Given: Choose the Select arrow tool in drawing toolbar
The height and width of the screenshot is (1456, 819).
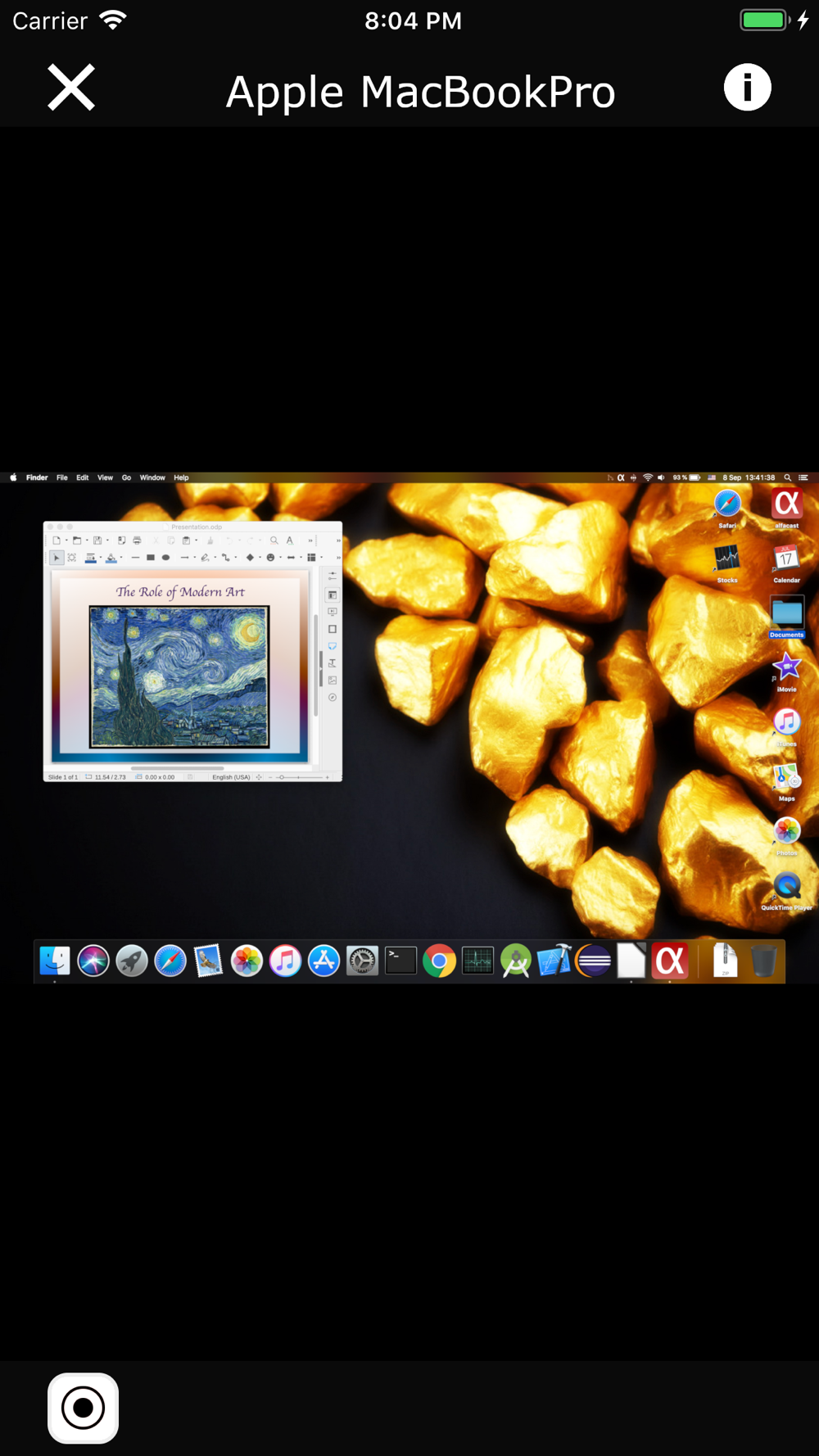Looking at the screenshot, I should click(x=57, y=558).
